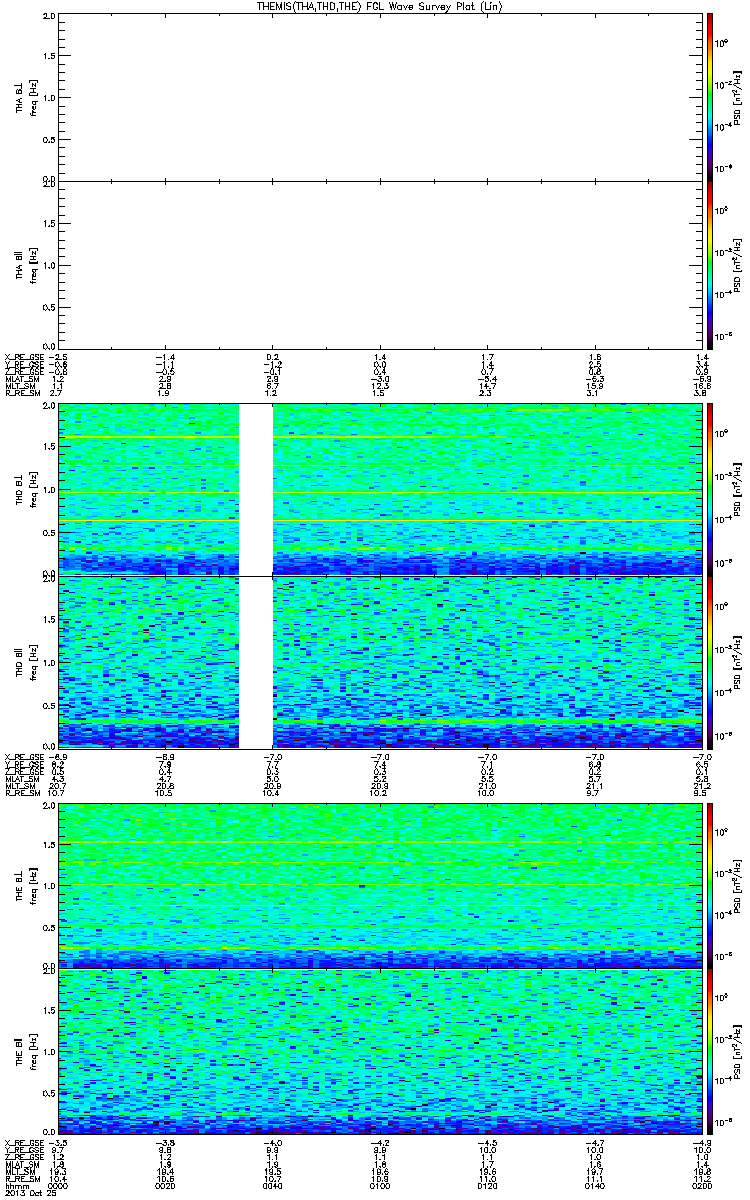Click the 2.0 frequency tick of top THA panel
Viewport: 750px width, 1200px height.
click(x=49, y=17)
